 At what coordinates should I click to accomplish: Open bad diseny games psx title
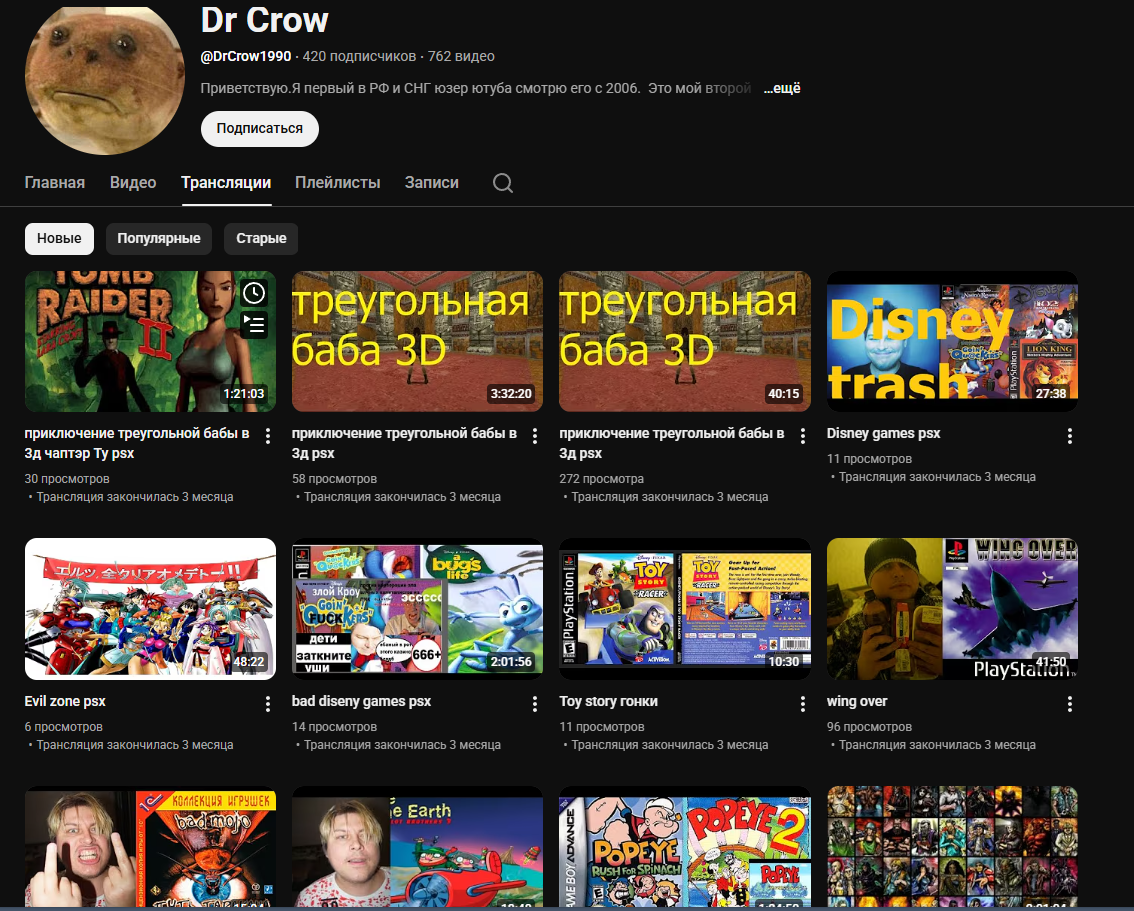pos(362,701)
